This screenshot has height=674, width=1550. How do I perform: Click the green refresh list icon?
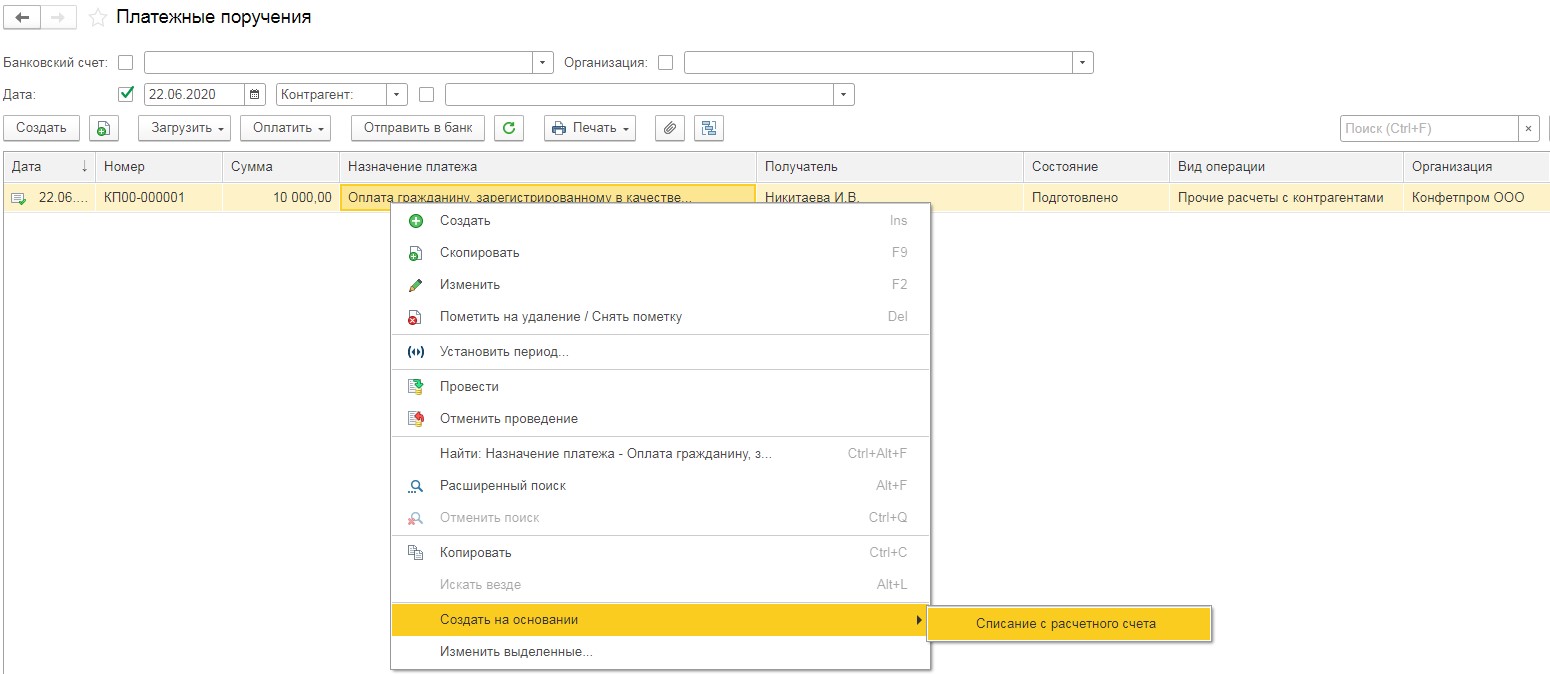tap(510, 128)
